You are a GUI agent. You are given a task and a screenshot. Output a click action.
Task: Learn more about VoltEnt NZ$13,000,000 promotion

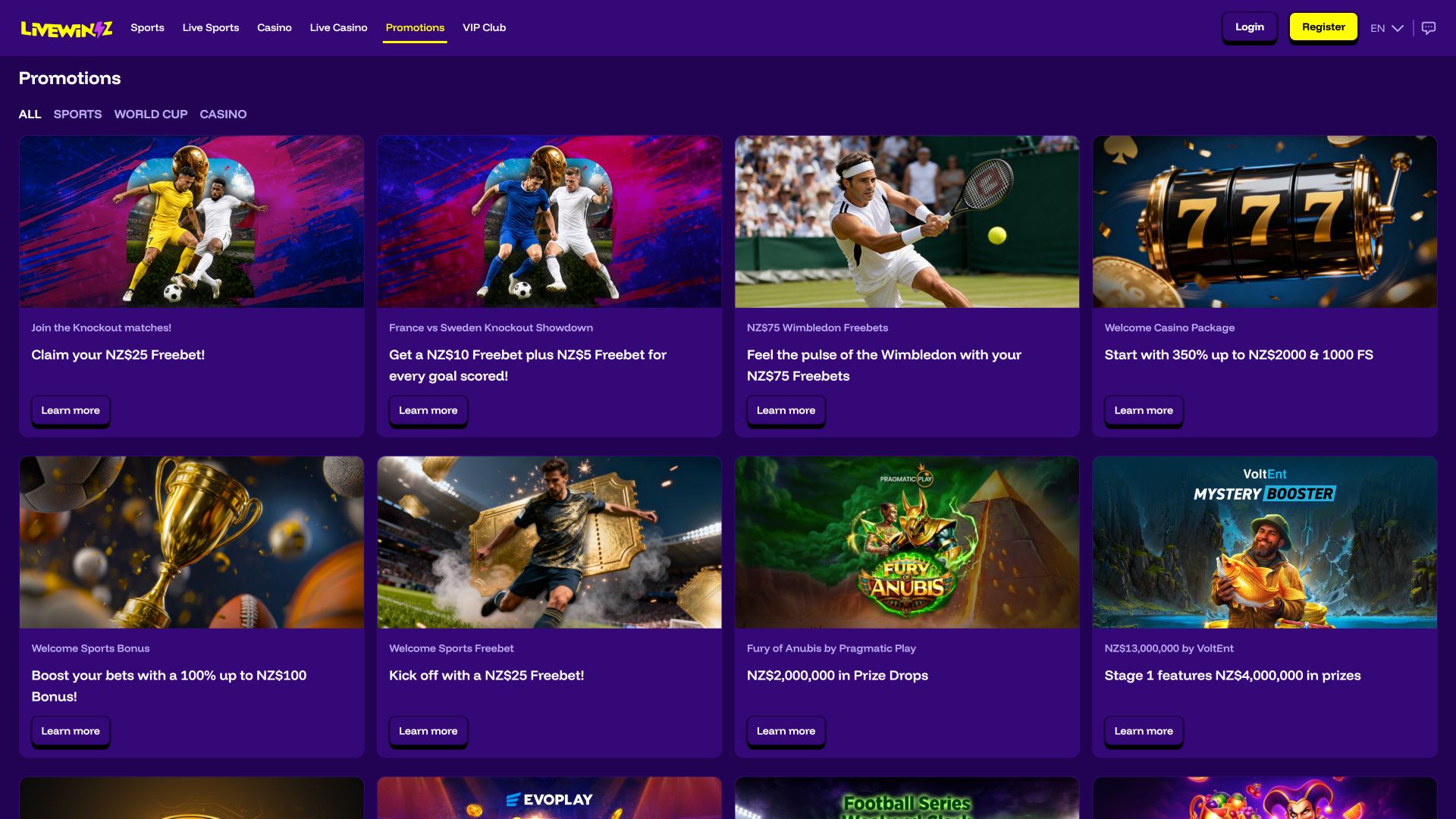1144,732
